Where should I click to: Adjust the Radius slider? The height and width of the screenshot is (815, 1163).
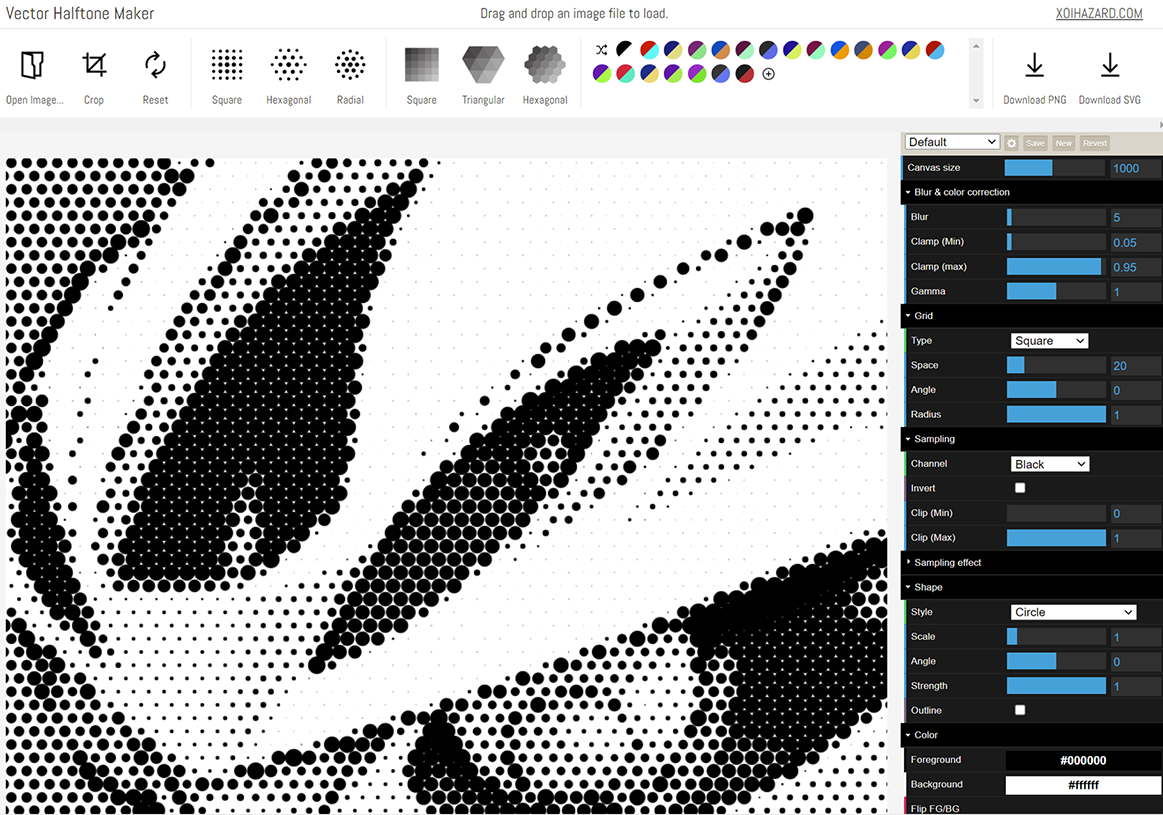1056,415
